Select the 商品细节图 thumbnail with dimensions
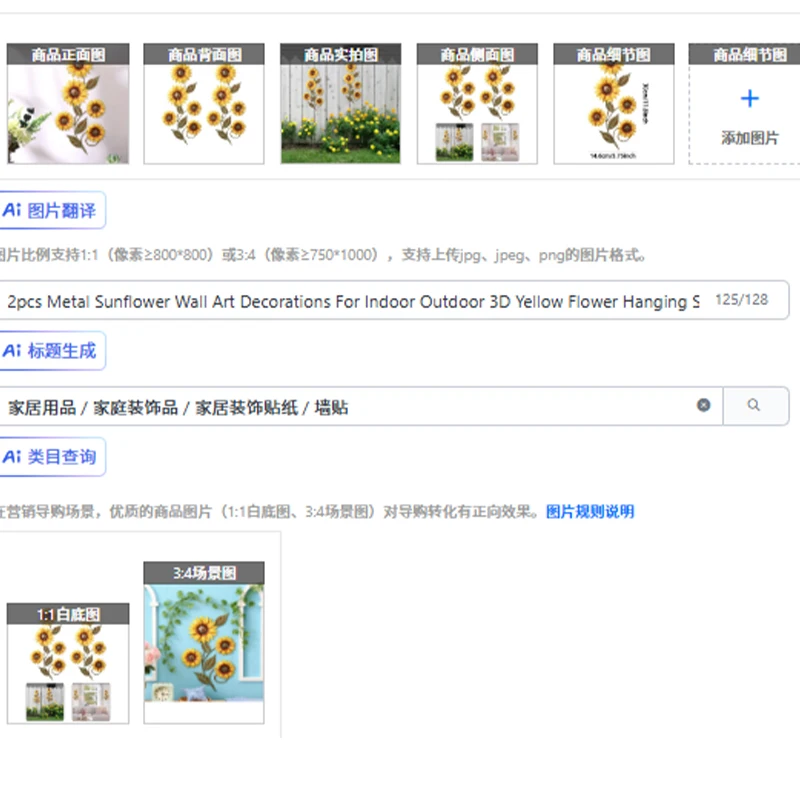This screenshot has width=800, height=800. pos(614,104)
